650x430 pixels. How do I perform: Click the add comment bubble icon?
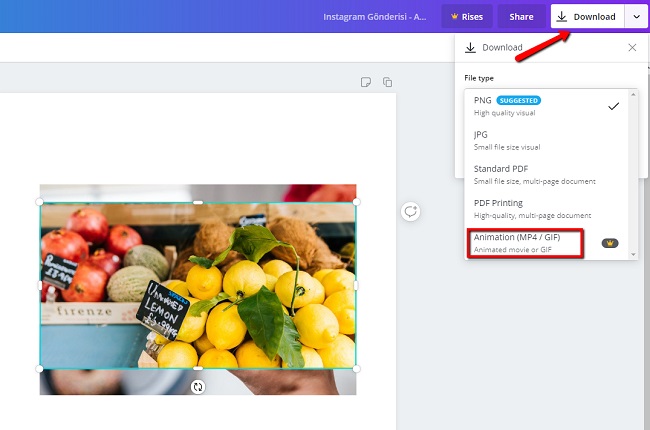[410, 211]
